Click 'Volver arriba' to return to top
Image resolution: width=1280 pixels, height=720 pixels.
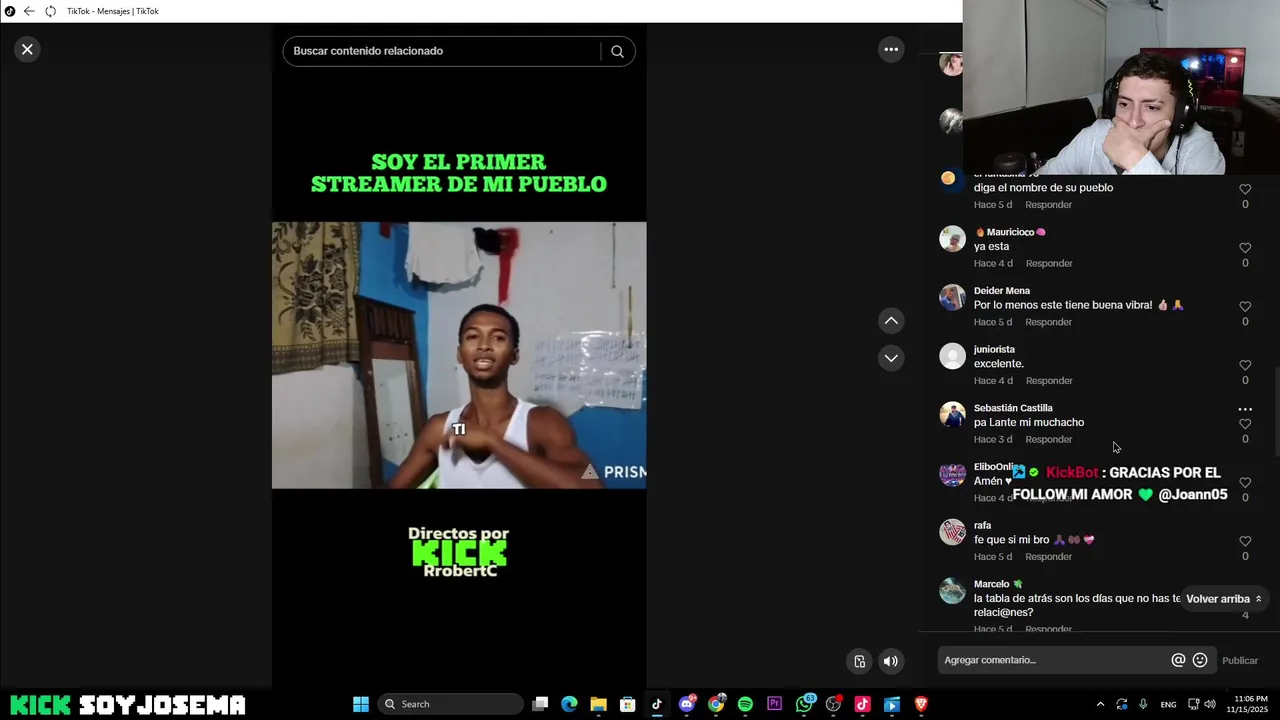(1224, 599)
